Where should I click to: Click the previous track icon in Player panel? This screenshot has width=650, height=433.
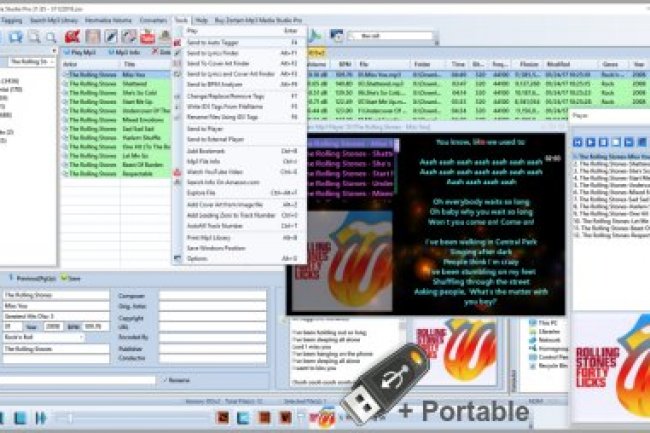click(x=578, y=141)
